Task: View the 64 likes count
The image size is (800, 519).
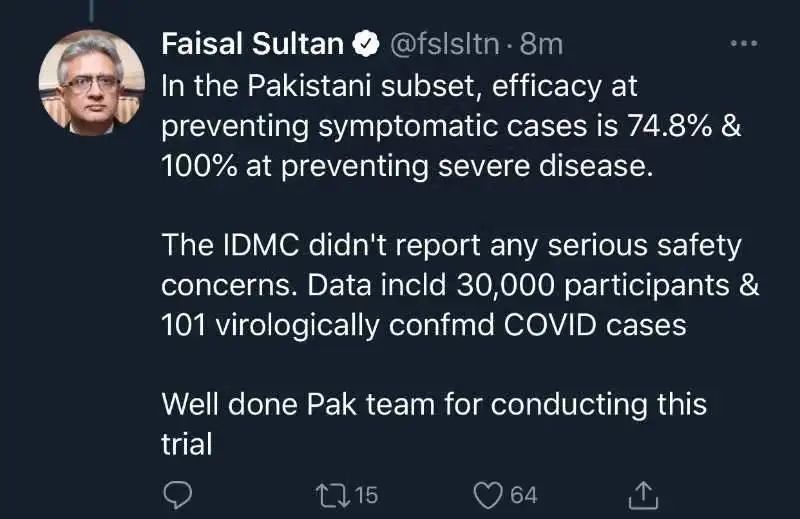Action: point(524,494)
